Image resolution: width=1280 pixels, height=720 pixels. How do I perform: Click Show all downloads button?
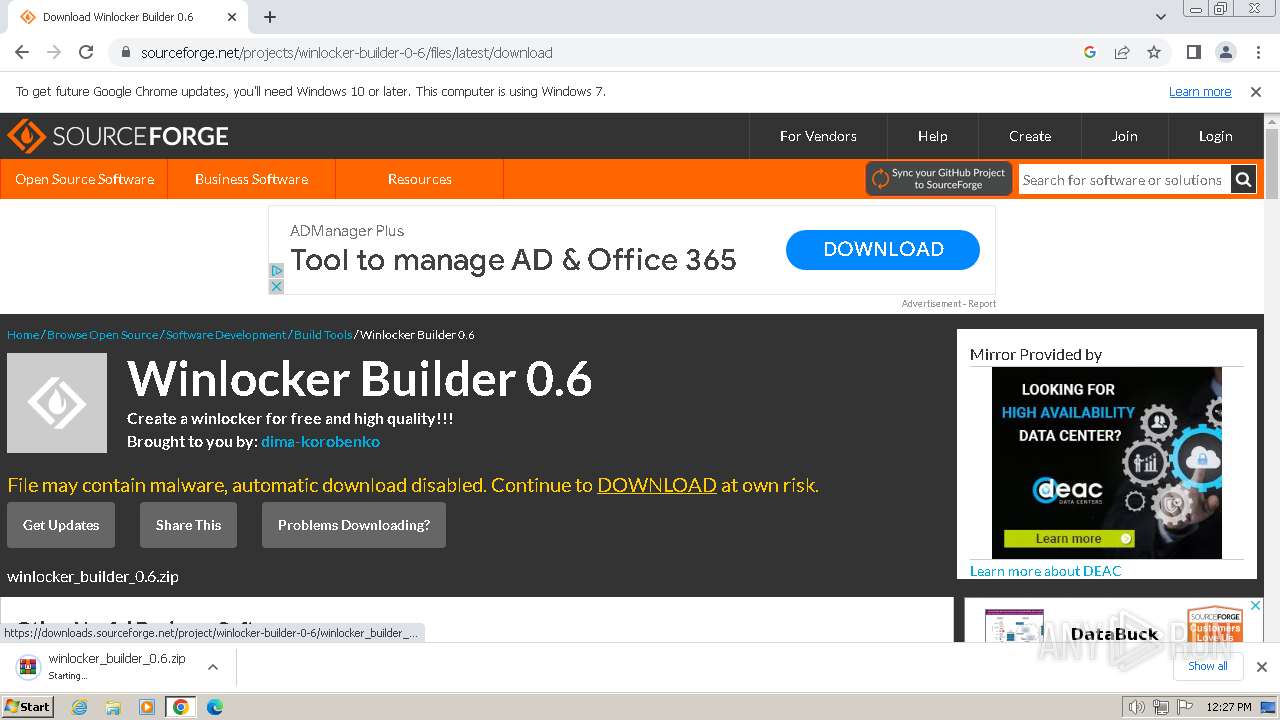coord(1208,666)
